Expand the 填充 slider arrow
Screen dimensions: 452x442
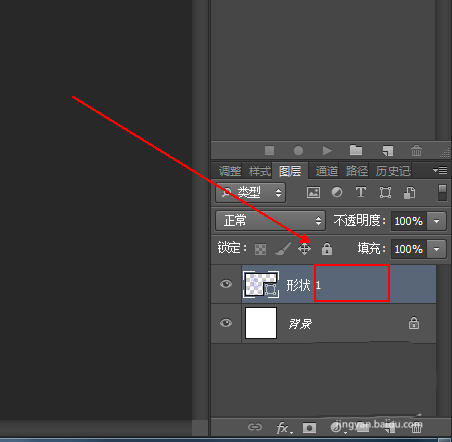(436, 249)
